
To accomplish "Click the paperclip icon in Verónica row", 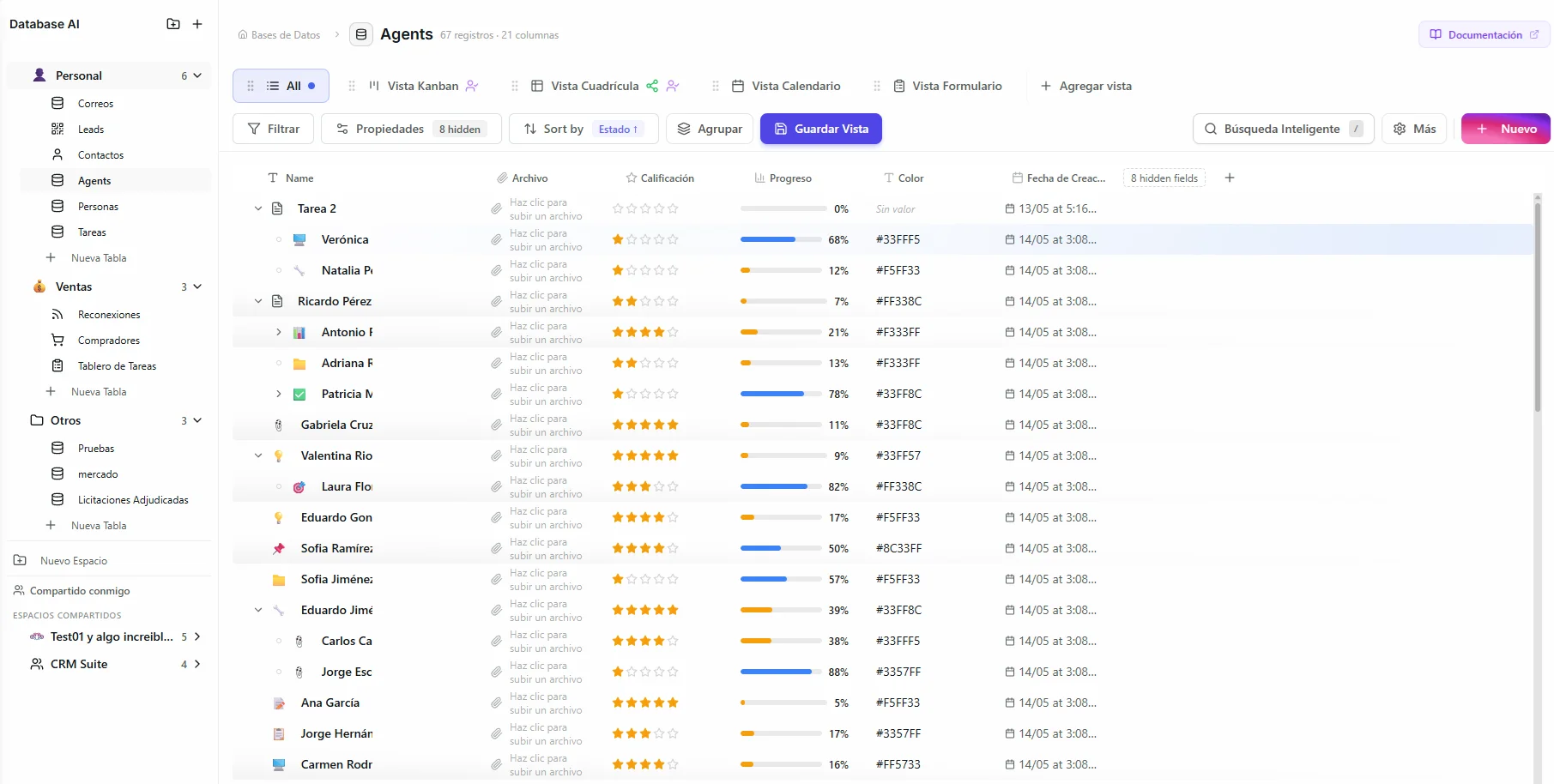I will 496,239.
